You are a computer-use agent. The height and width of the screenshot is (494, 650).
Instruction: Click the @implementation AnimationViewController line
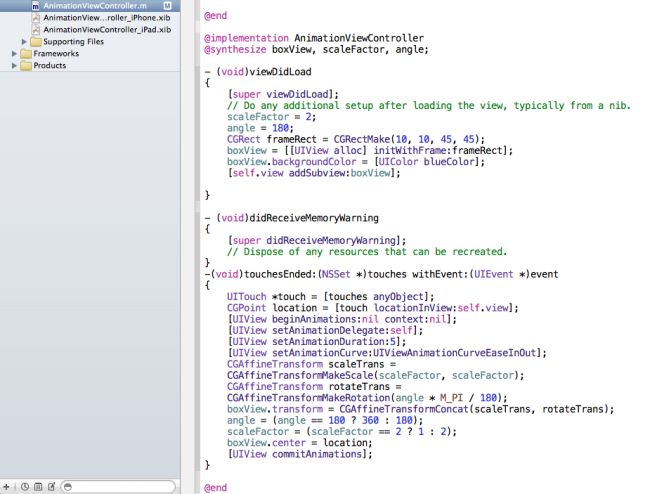314,38
